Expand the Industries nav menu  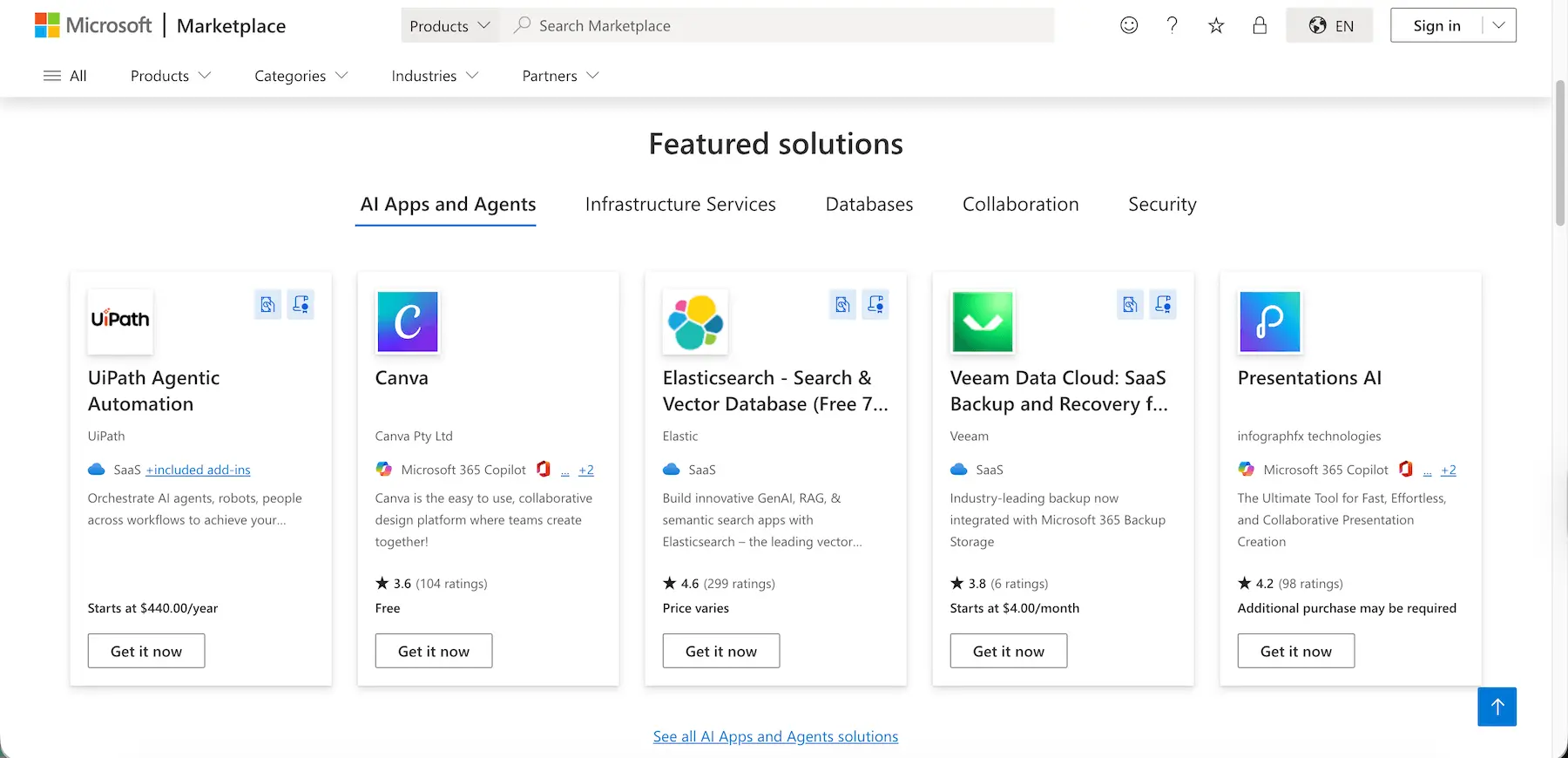click(x=435, y=76)
